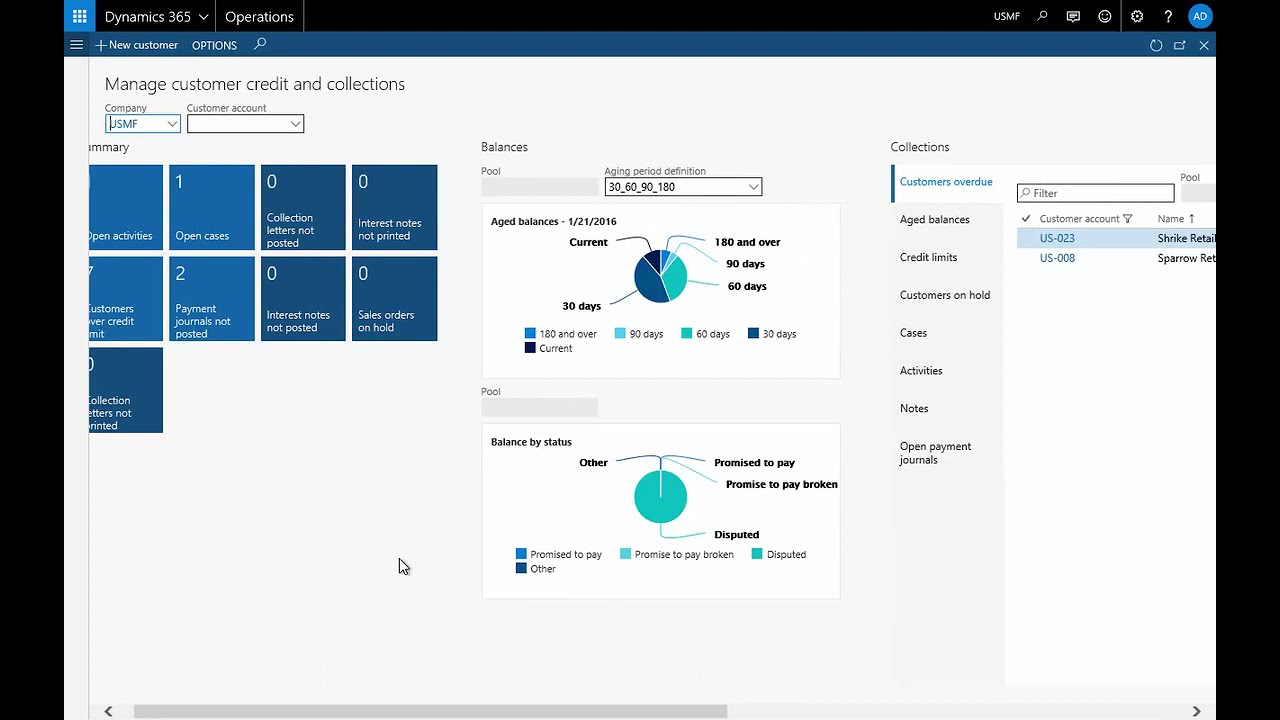
Task: Refresh the page with the refresh icon
Action: 1156,45
